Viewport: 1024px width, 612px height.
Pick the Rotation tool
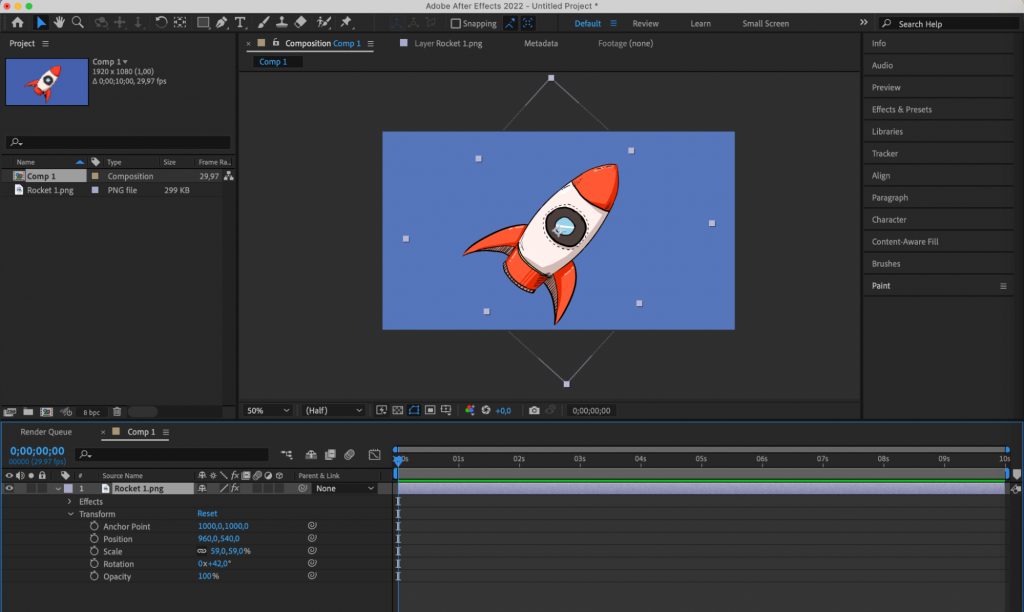(x=160, y=22)
